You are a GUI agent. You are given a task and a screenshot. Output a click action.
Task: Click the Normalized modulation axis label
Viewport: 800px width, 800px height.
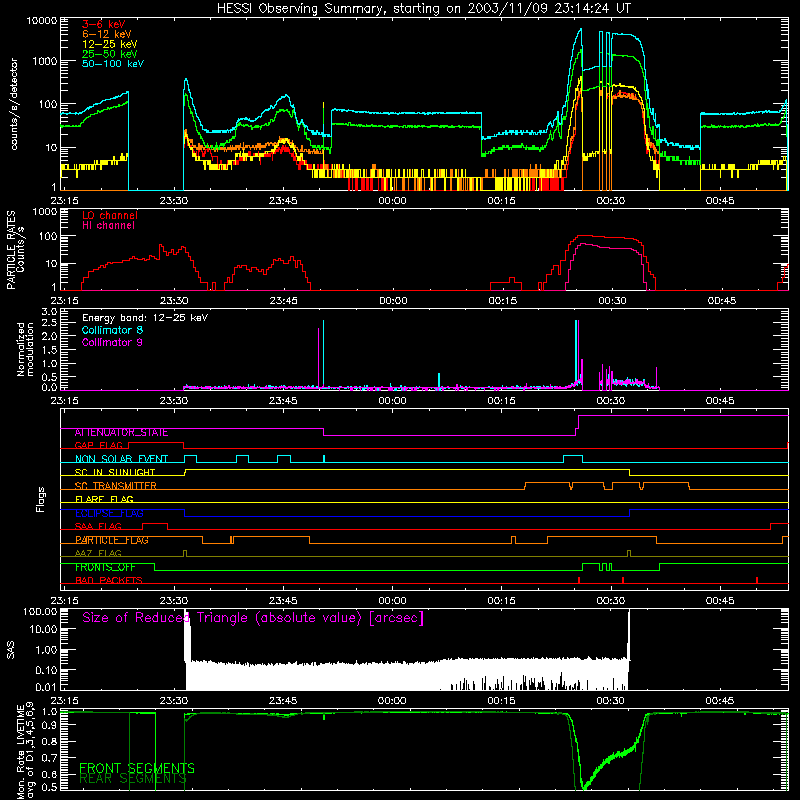(25, 349)
